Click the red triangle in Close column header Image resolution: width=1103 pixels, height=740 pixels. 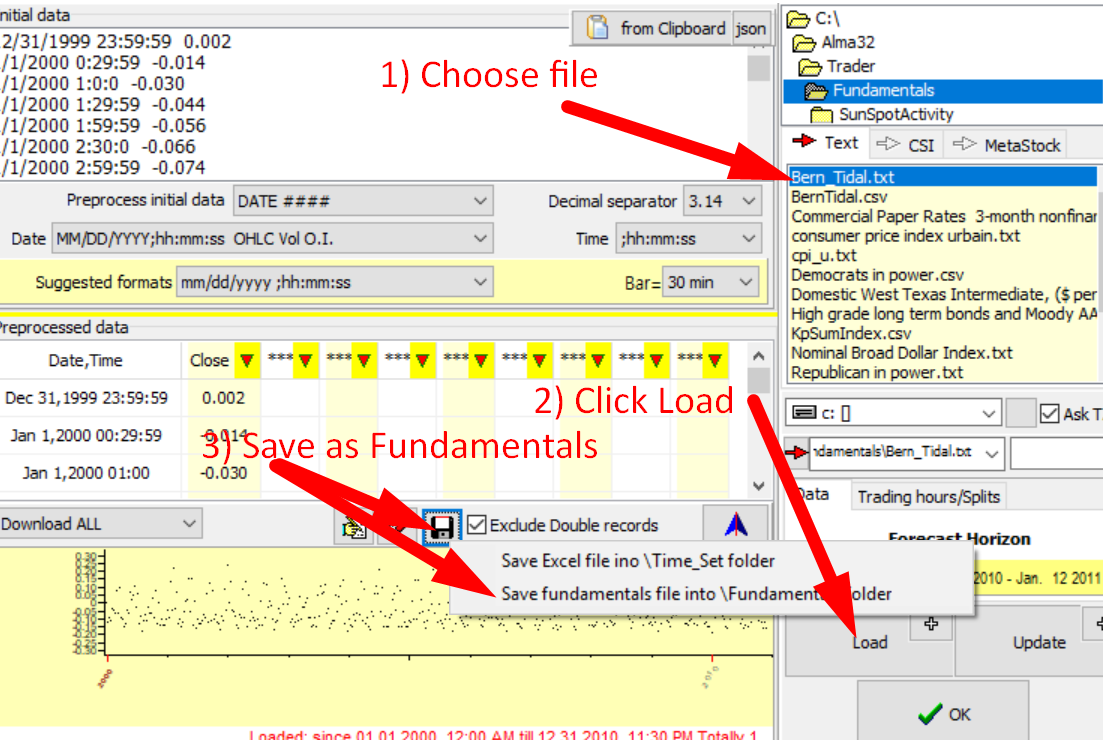coord(246,360)
